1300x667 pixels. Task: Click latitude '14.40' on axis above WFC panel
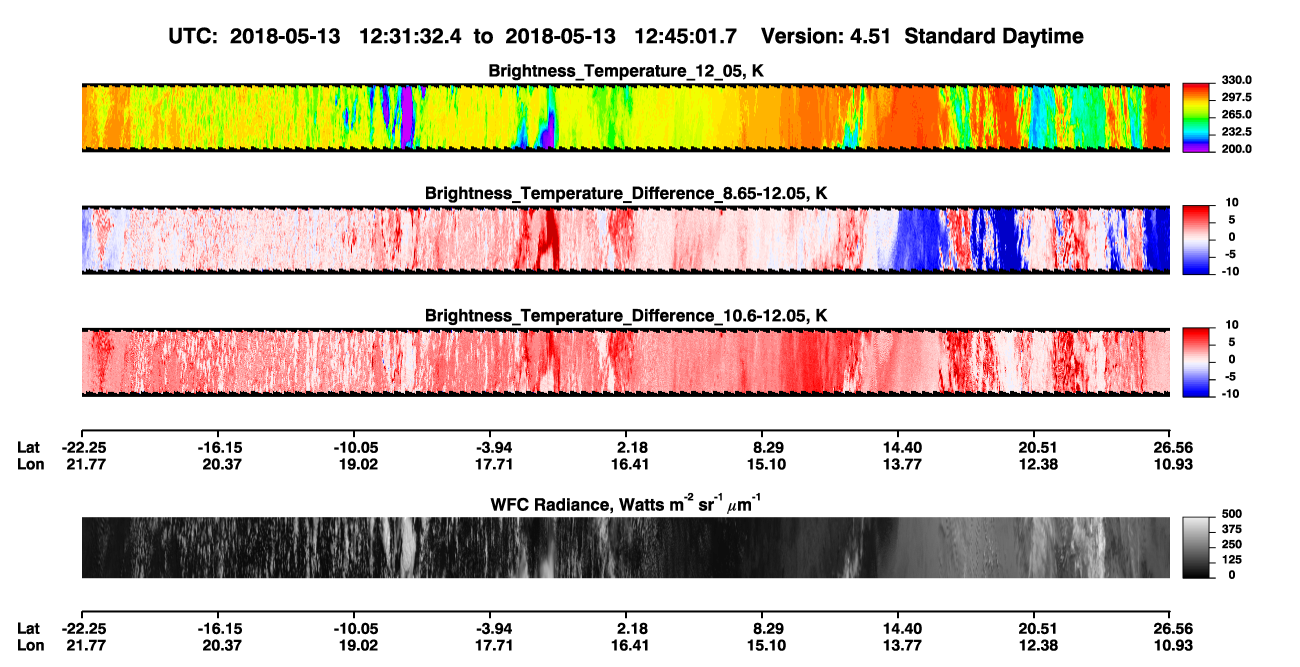coord(901,447)
